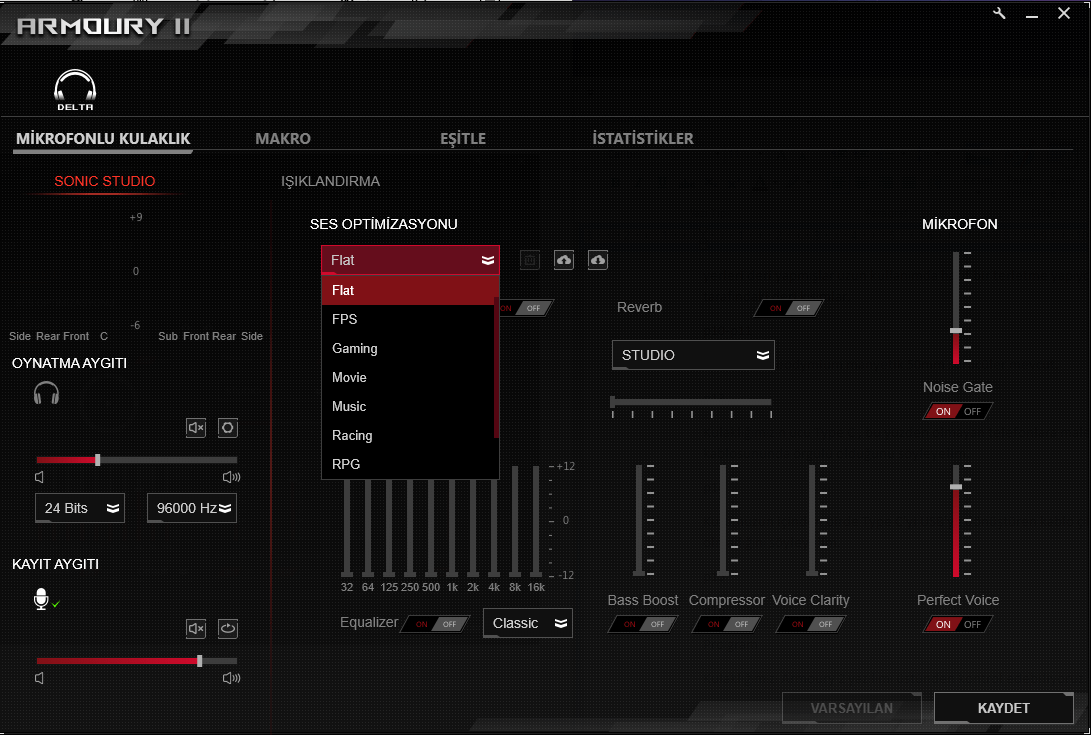The width and height of the screenshot is (1091, 735).
Task: Switch to the EŞİTLE tab
Action: pos(463,139)
